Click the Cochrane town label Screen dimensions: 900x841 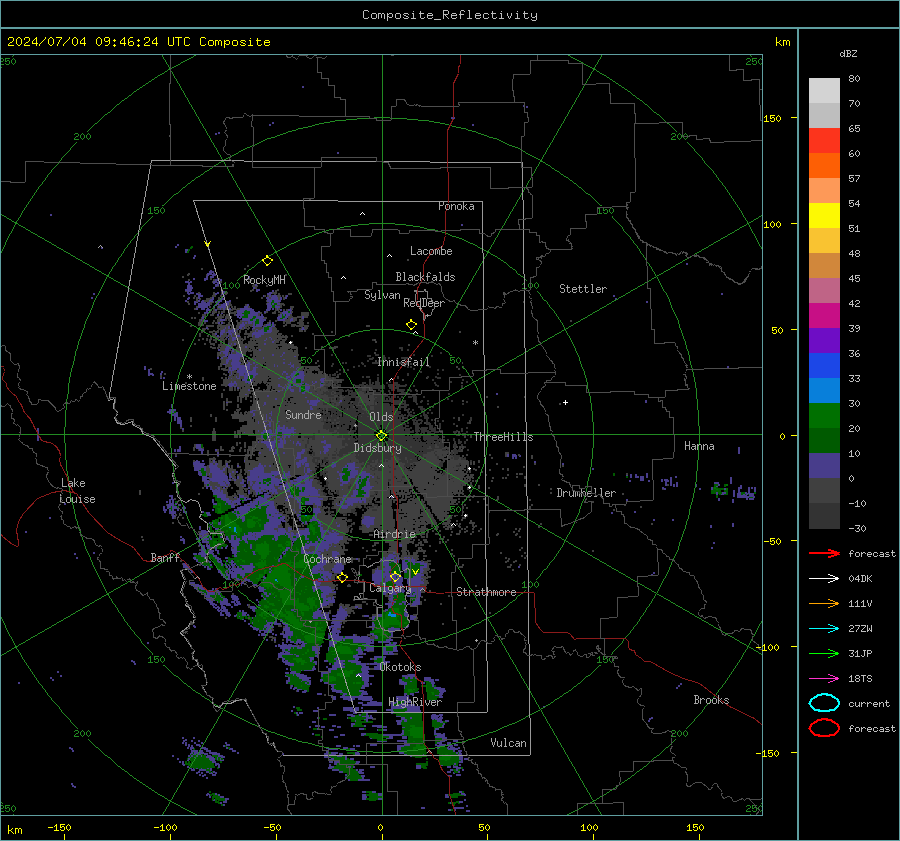click(327, 559)
